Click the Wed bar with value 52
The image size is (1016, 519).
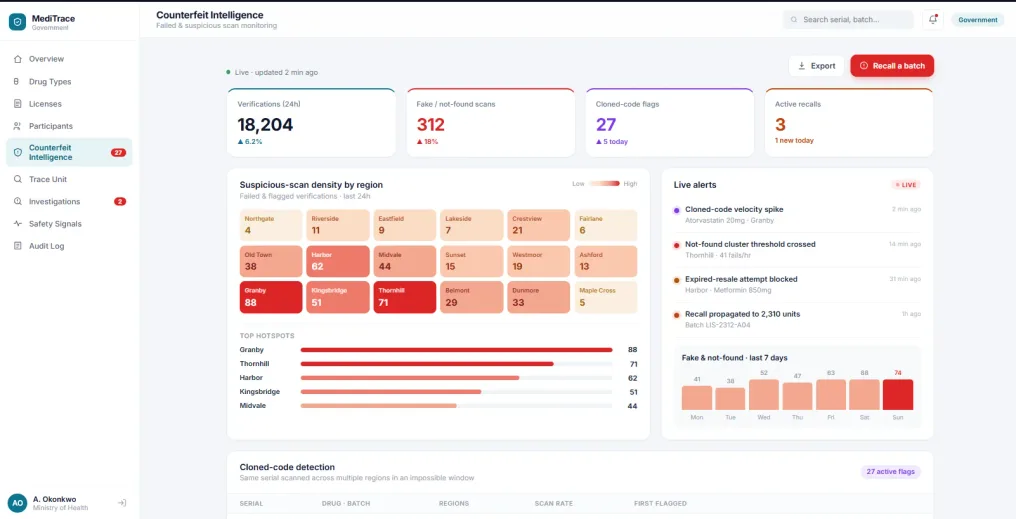[764, 395]
